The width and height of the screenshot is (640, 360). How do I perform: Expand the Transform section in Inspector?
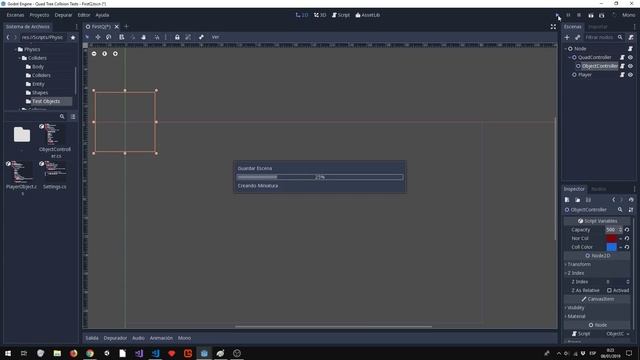point(597,264)
